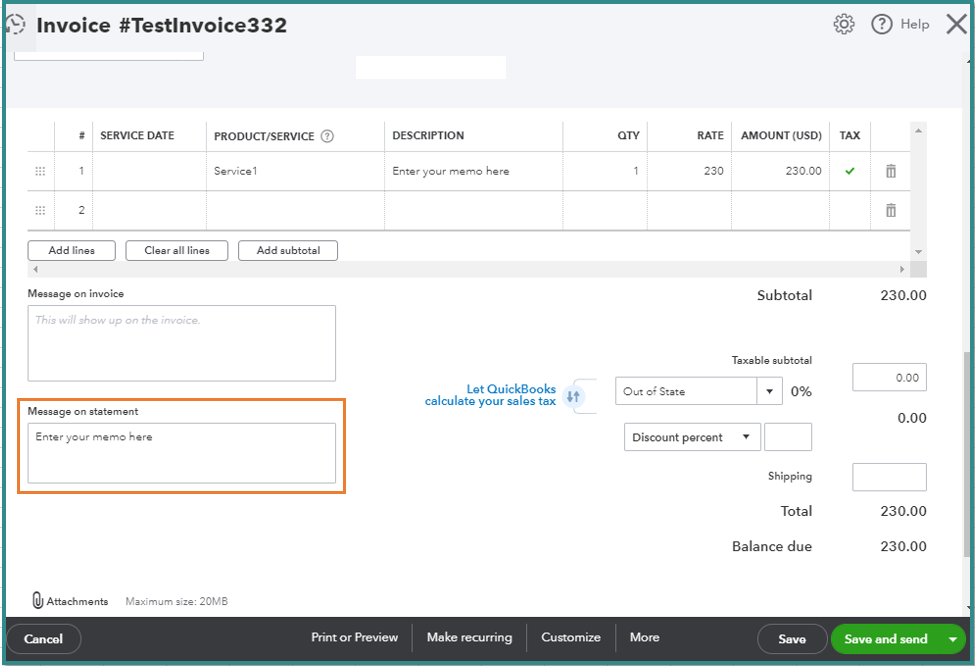Viewport: 975px width, 666px height.
Task: Click the horizontal scroll right arrow
Action: 902,269
